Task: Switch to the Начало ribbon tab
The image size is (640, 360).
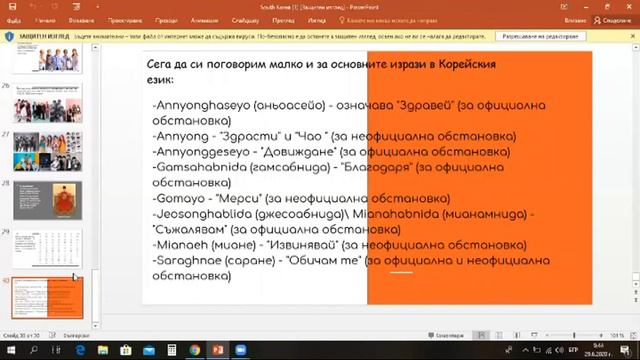Action: point(45,20)
